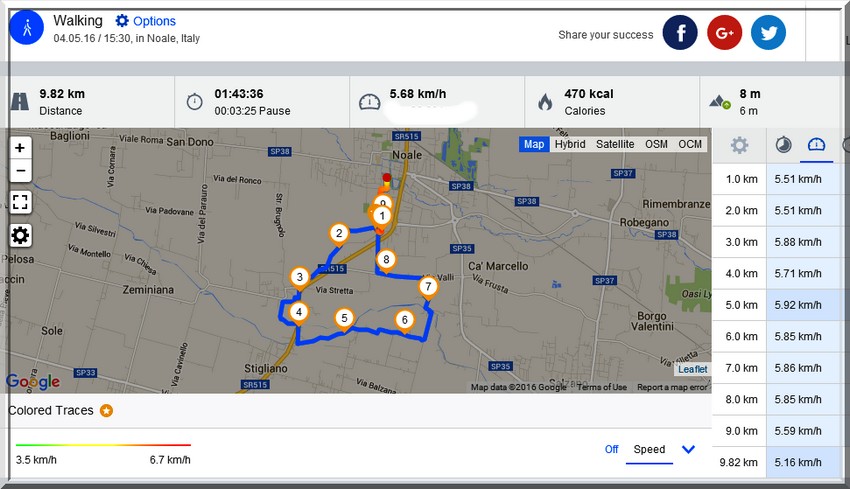Image resolution: width=850 pixels, height=489 pixels.
Task: Turn colored traces Off
Action: coord(611,449)
